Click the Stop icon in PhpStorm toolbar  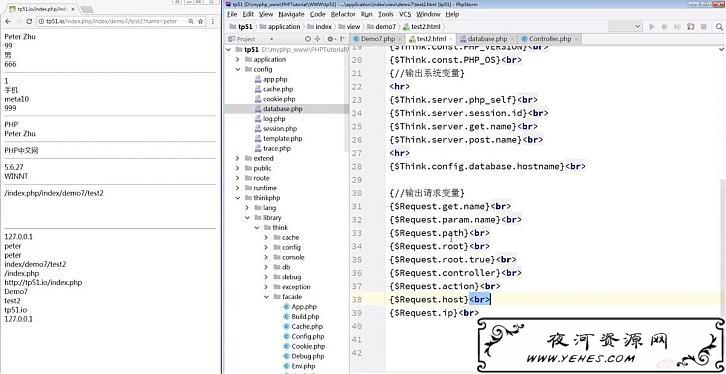[x=703, y=27]
